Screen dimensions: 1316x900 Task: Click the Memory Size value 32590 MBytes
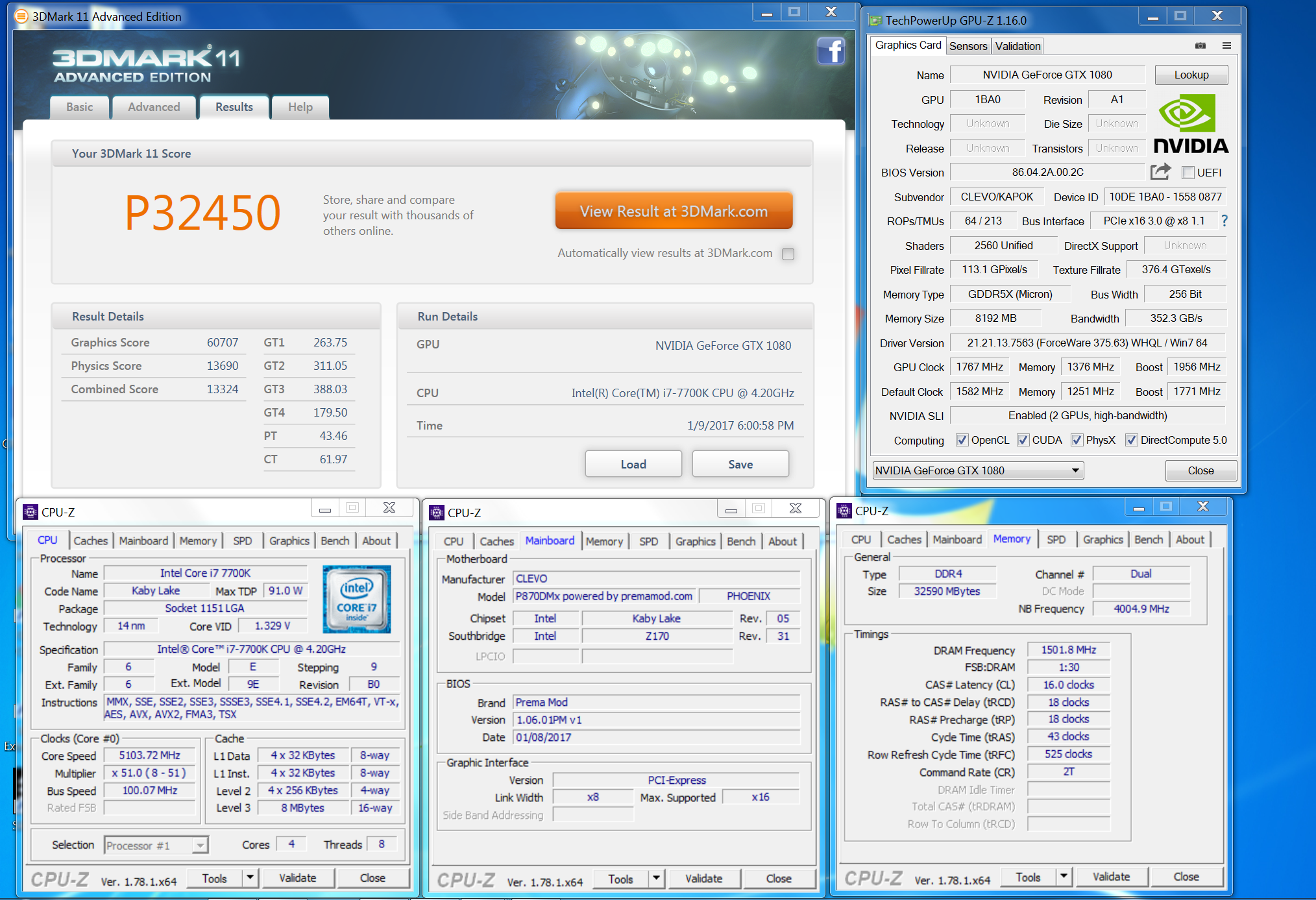point(947,591)
